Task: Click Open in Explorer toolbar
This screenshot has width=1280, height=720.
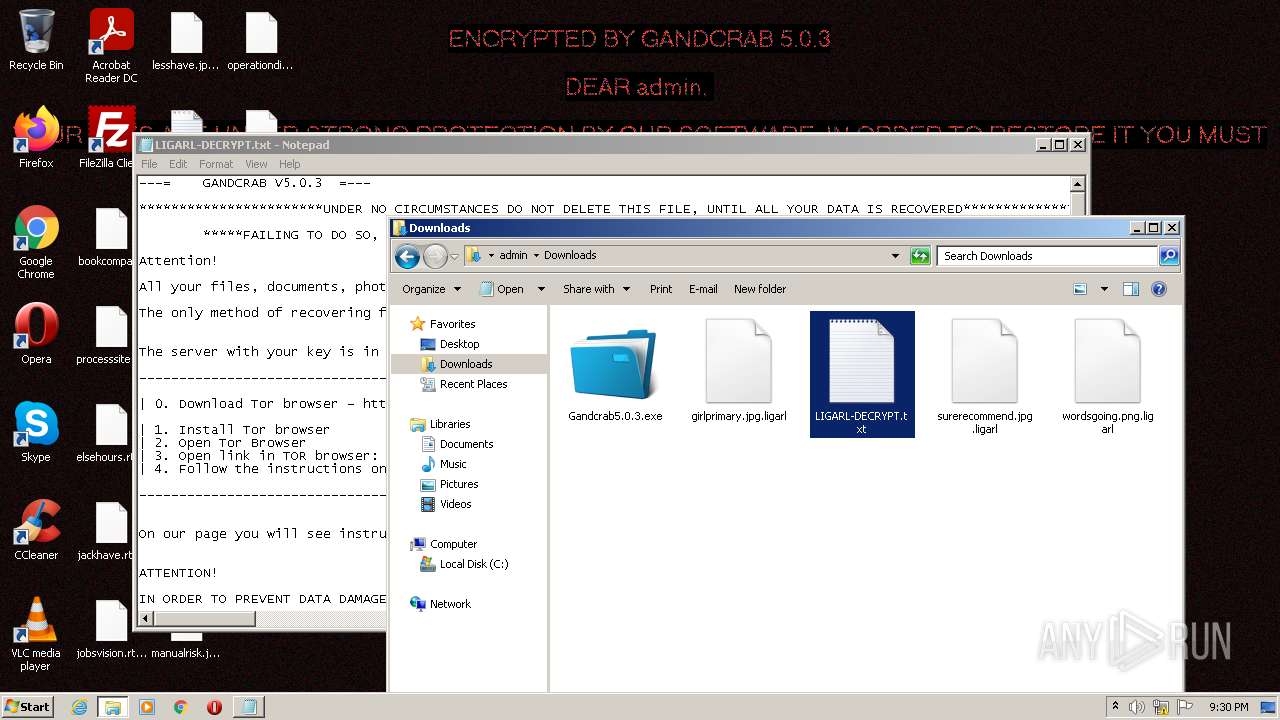Action: click(x=501, y=289)
